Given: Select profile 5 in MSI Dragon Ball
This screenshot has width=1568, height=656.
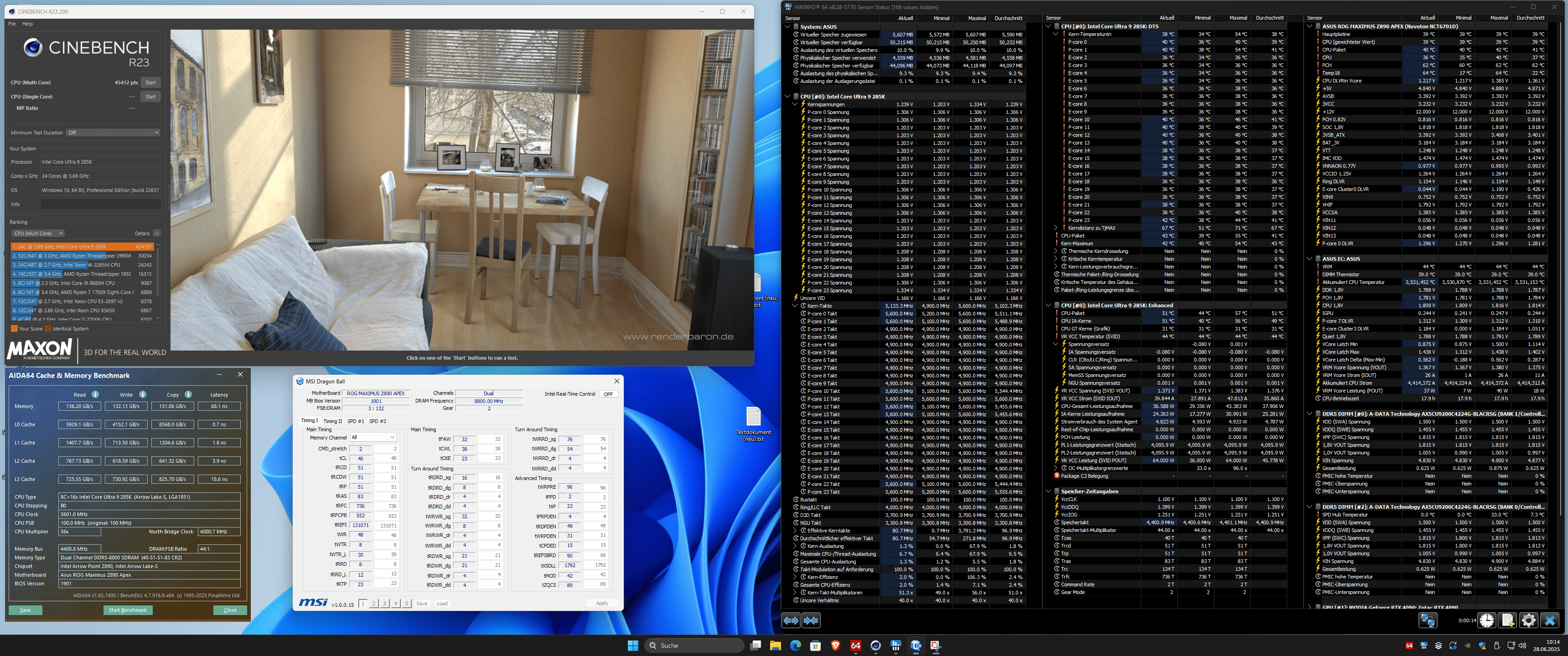Looking at the screenshot, I should (x=407, y=604).
